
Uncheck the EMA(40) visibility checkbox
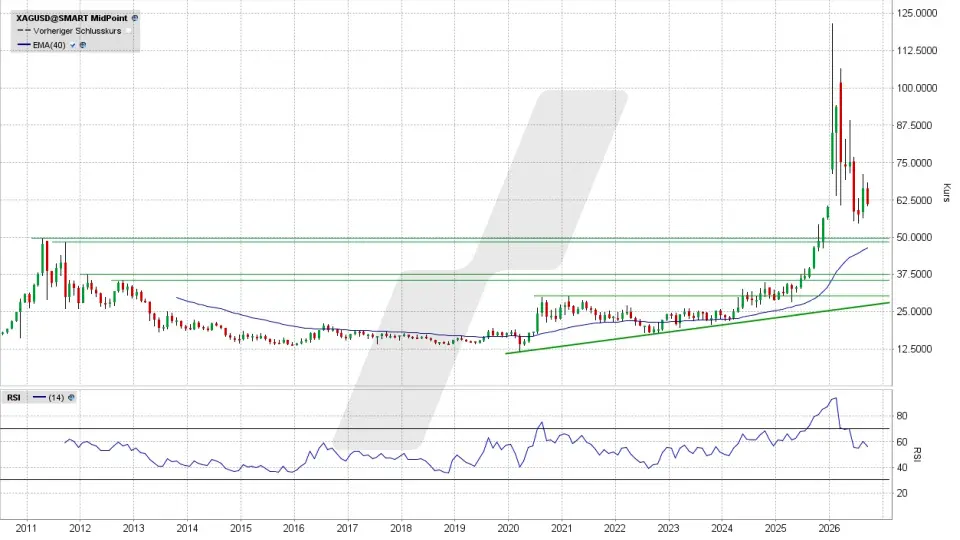click(x=73, y=45)
